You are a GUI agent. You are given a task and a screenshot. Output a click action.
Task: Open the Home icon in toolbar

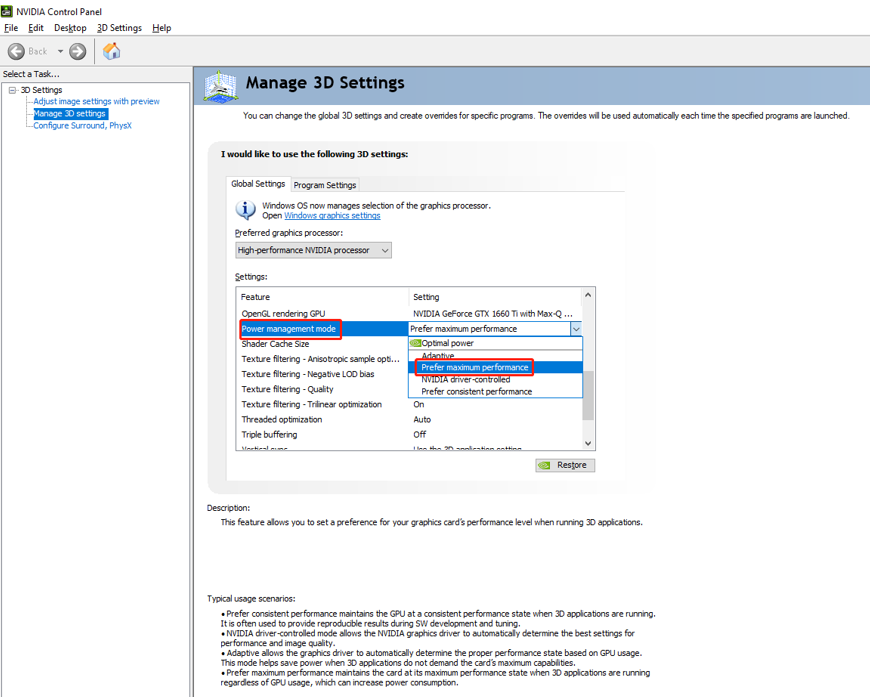tap(112, 51)
